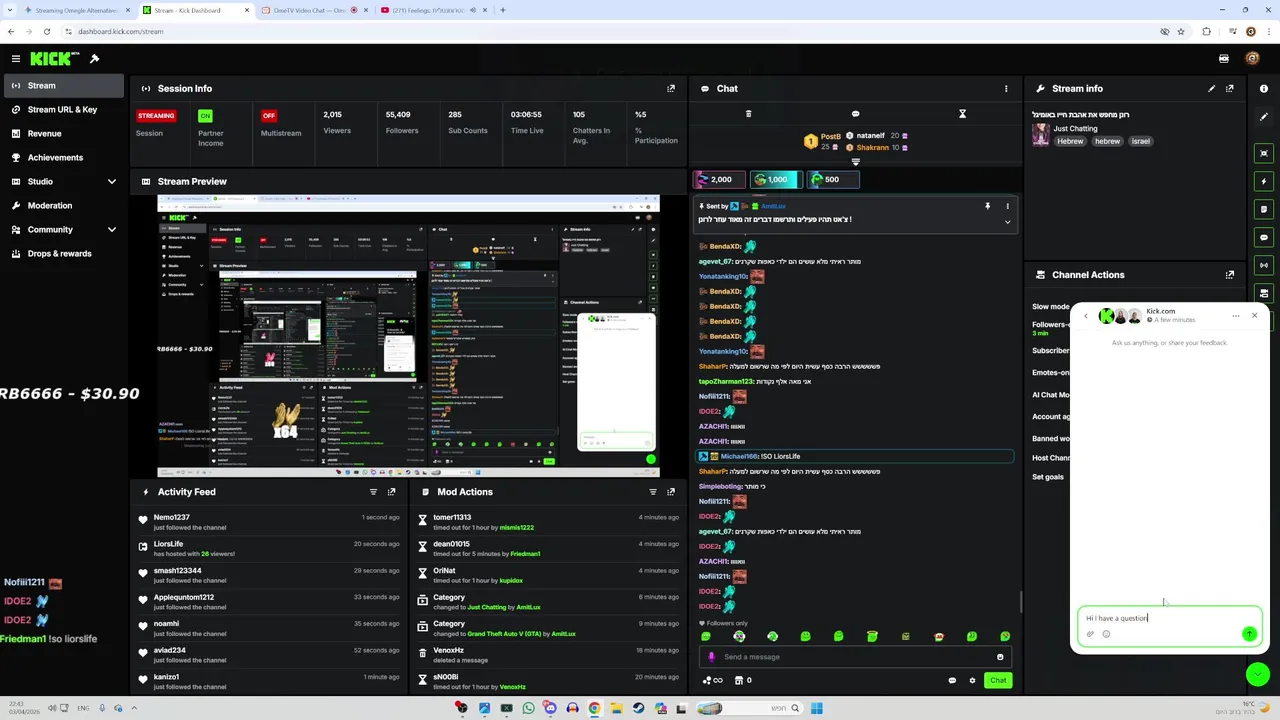
Task: Unpin the pinned chat message
Action: 987,206
